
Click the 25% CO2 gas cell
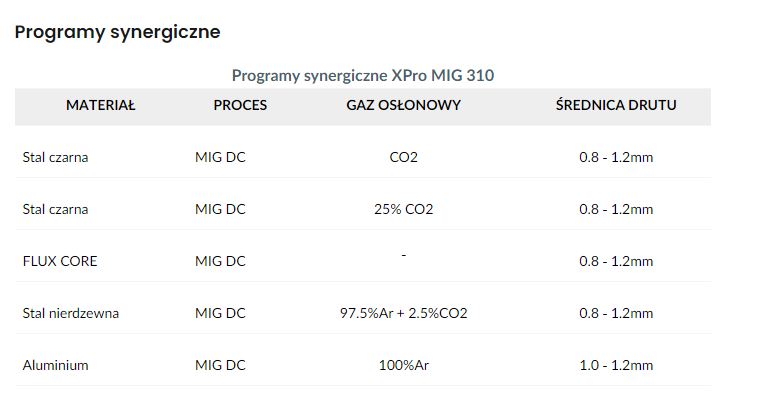[x=403, y=209]
